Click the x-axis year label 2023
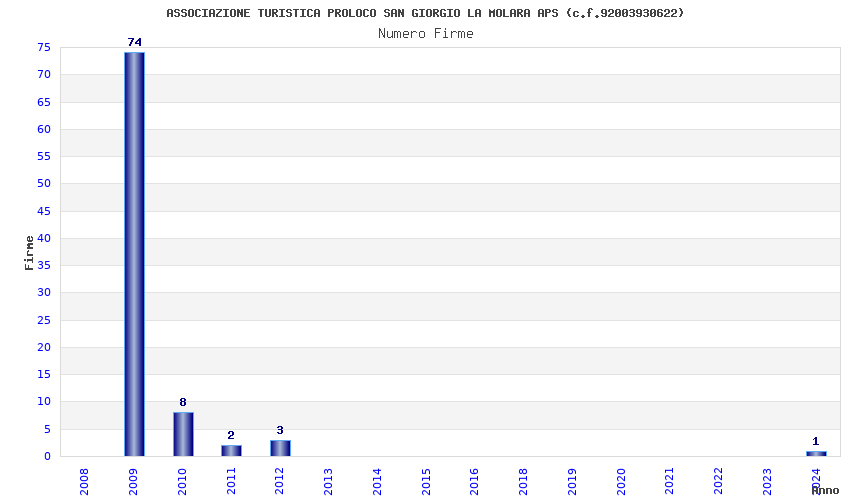The width and height of the screenshot is (850, 500). click(x=767, y=482)
